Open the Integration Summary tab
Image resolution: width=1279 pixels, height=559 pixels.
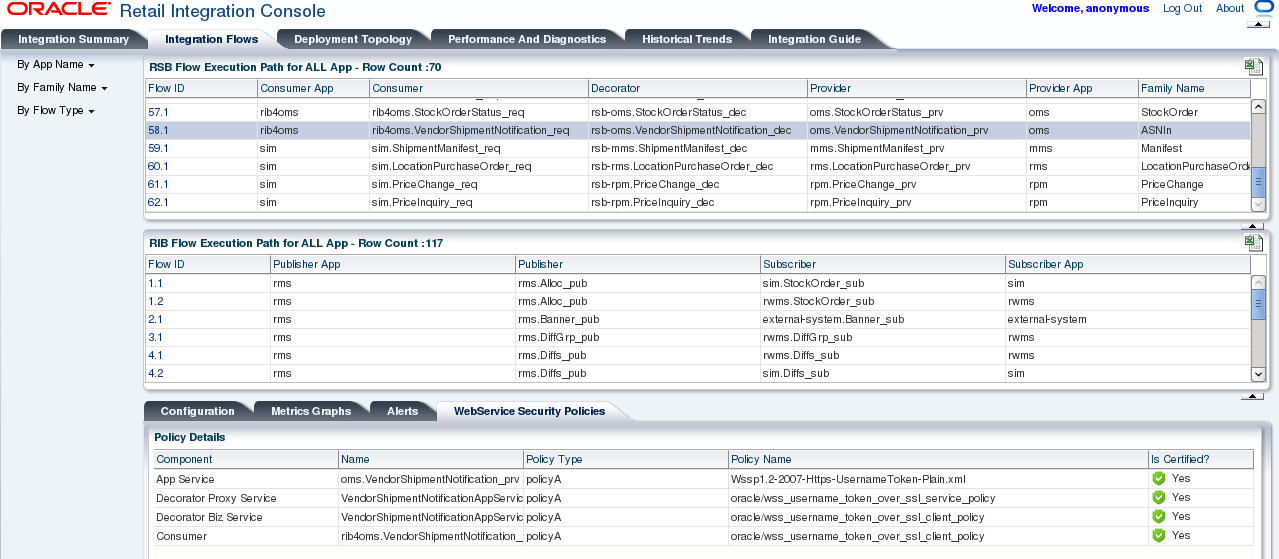click(73, 39)
